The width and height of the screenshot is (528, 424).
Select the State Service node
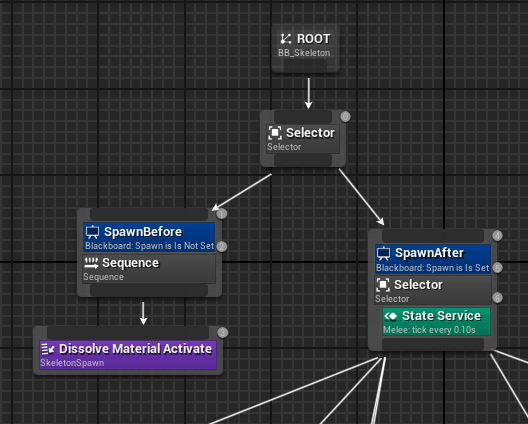(x=436, y=321)
